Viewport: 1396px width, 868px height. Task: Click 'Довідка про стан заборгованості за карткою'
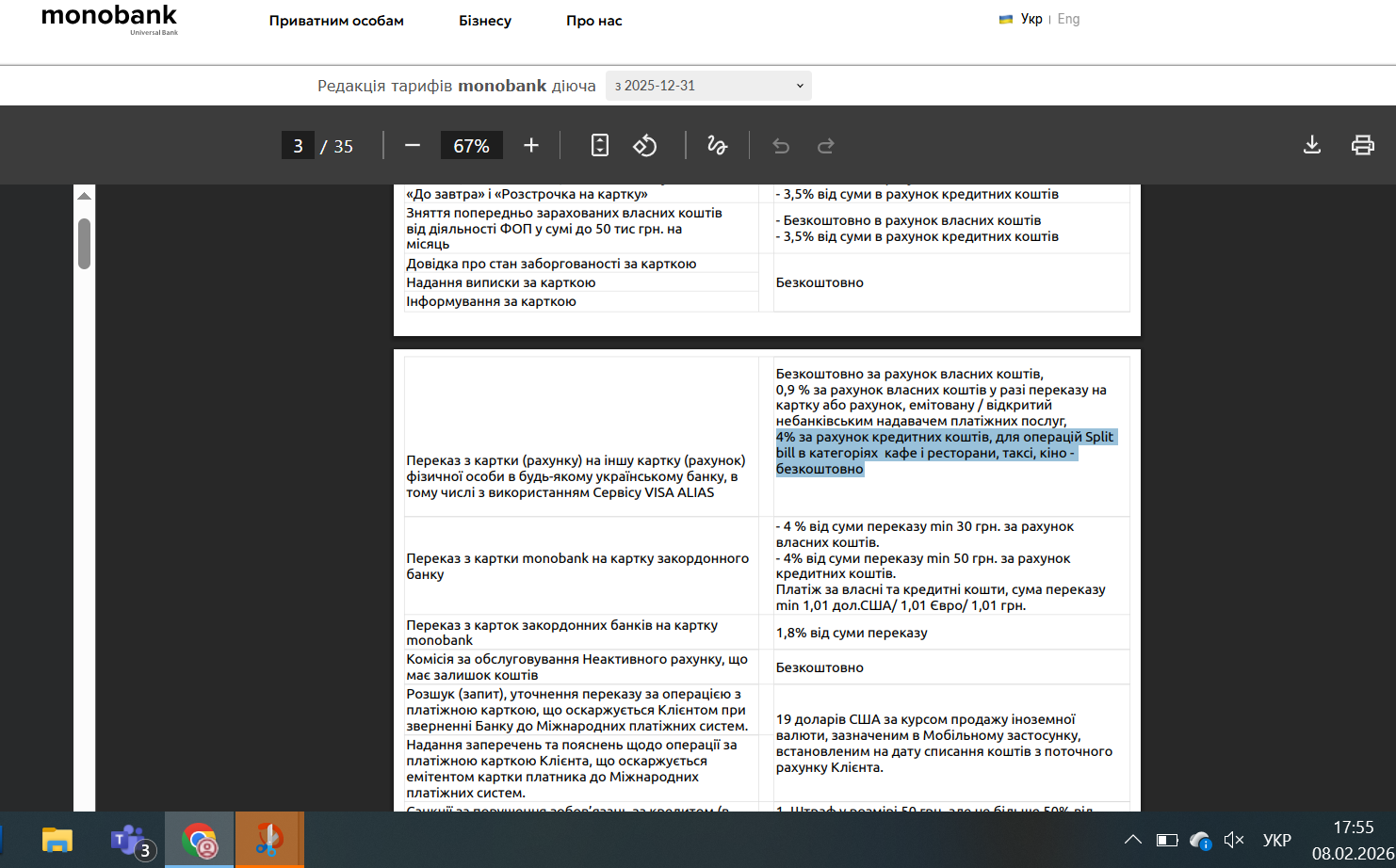click(x=551, y=264)
